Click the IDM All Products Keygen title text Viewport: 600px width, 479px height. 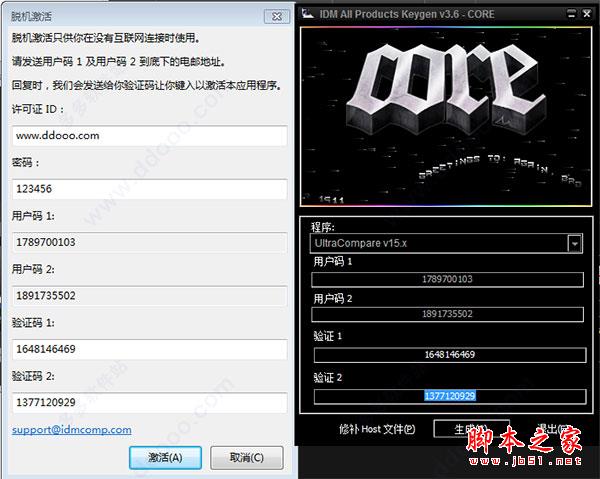(407, 14)
